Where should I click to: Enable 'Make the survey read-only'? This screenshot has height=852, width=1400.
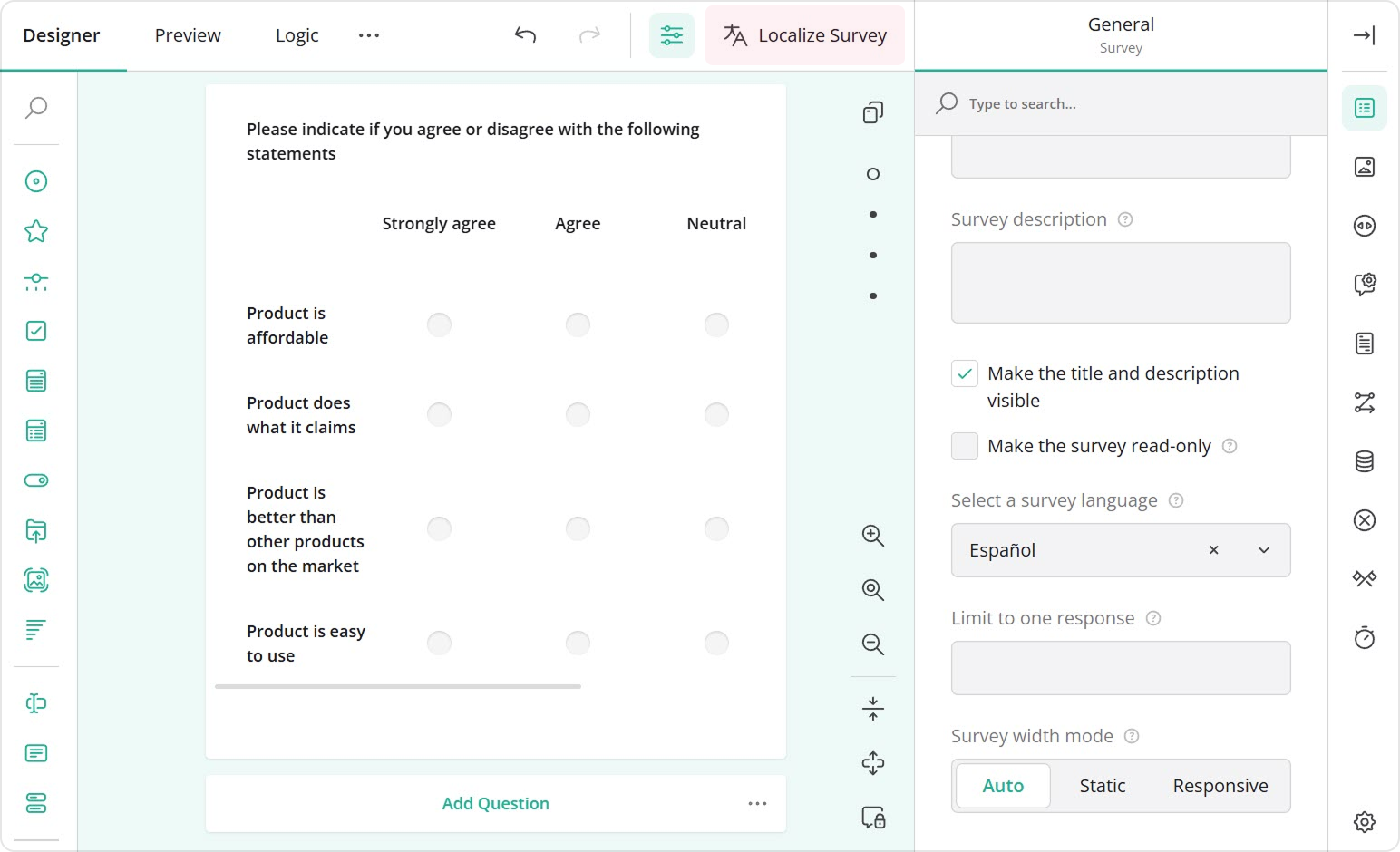[x=964, y=445]
